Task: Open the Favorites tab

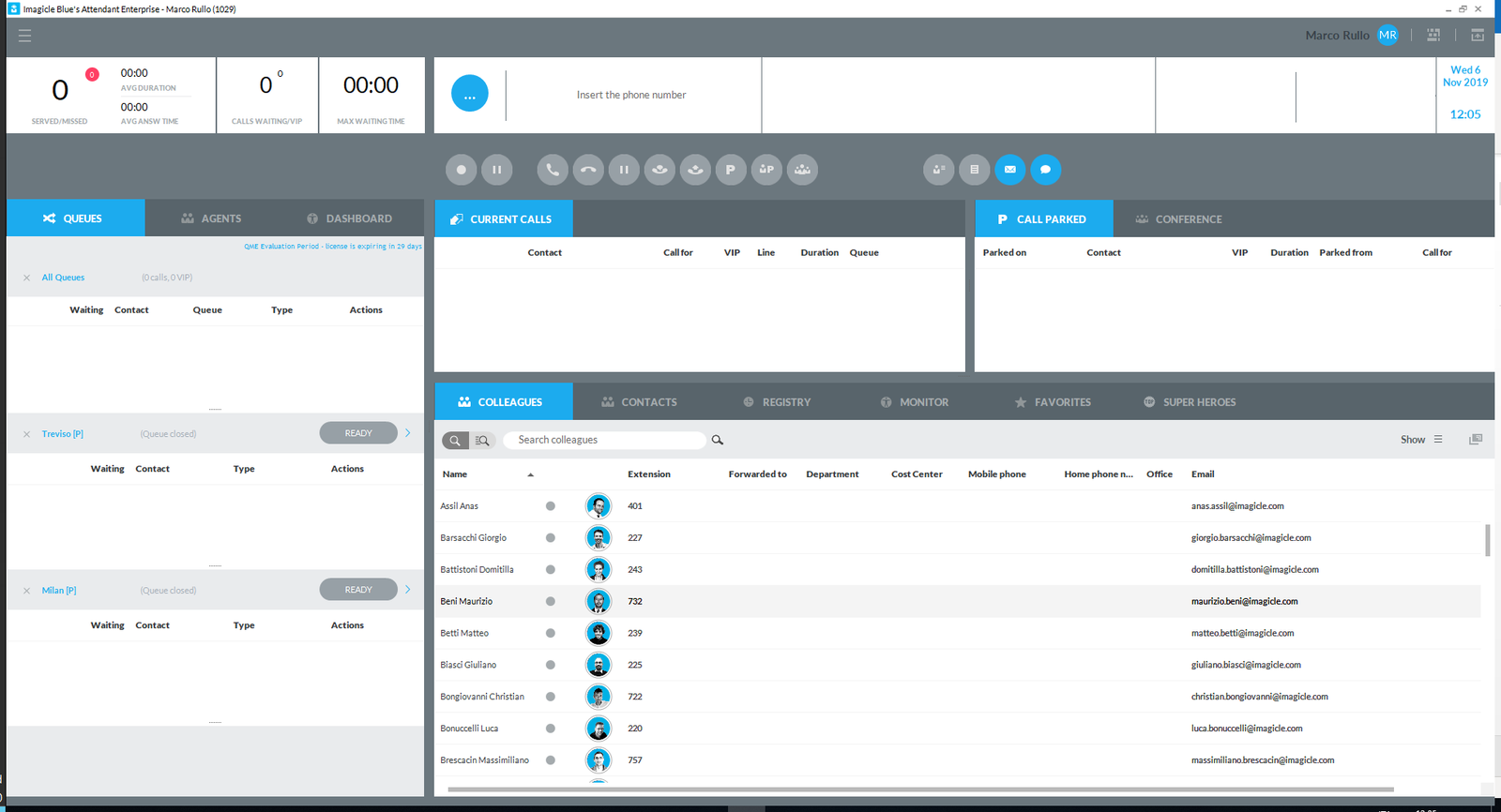Action: [x=1053, y=402]
